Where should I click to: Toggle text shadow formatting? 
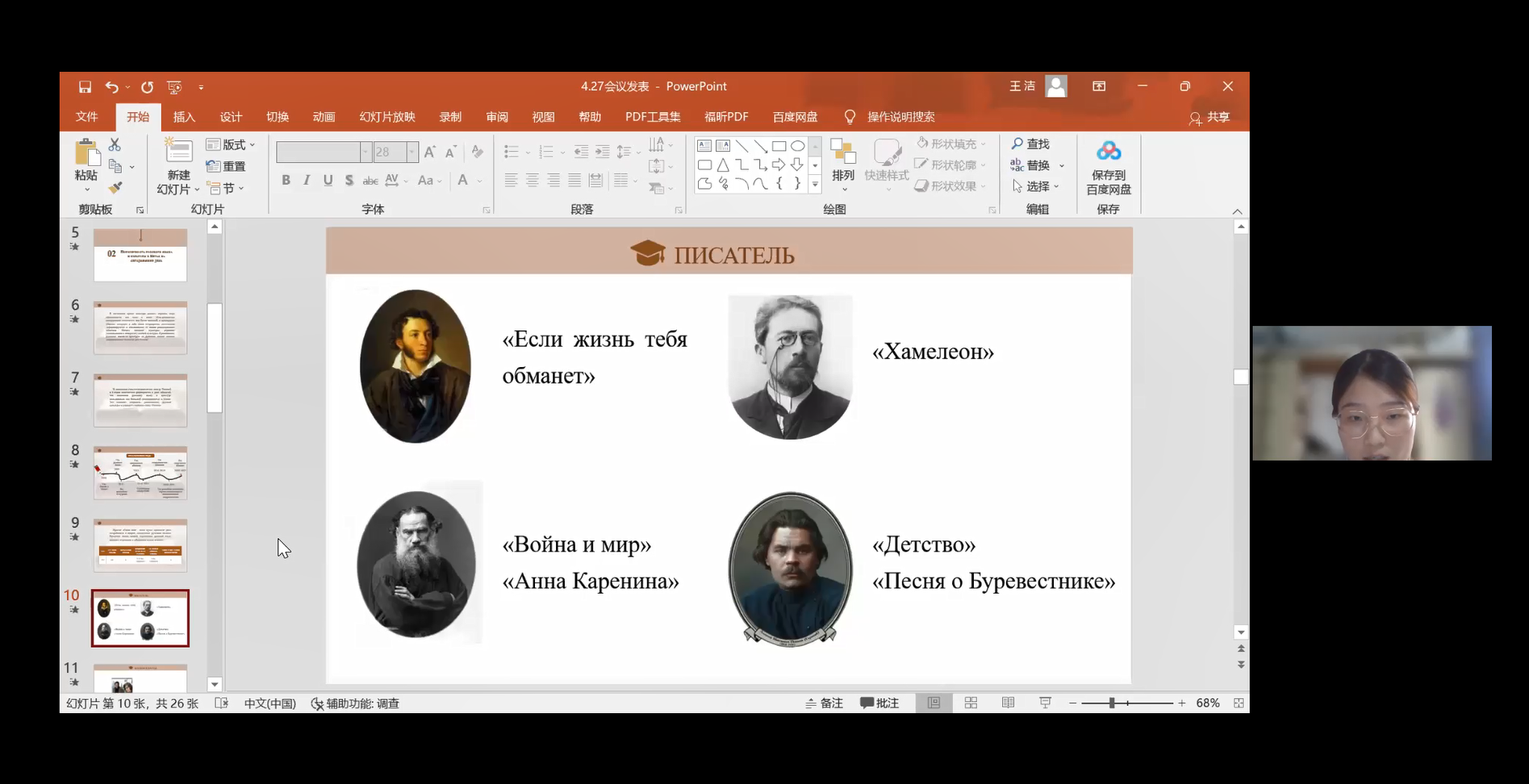[x=349, y=180]
